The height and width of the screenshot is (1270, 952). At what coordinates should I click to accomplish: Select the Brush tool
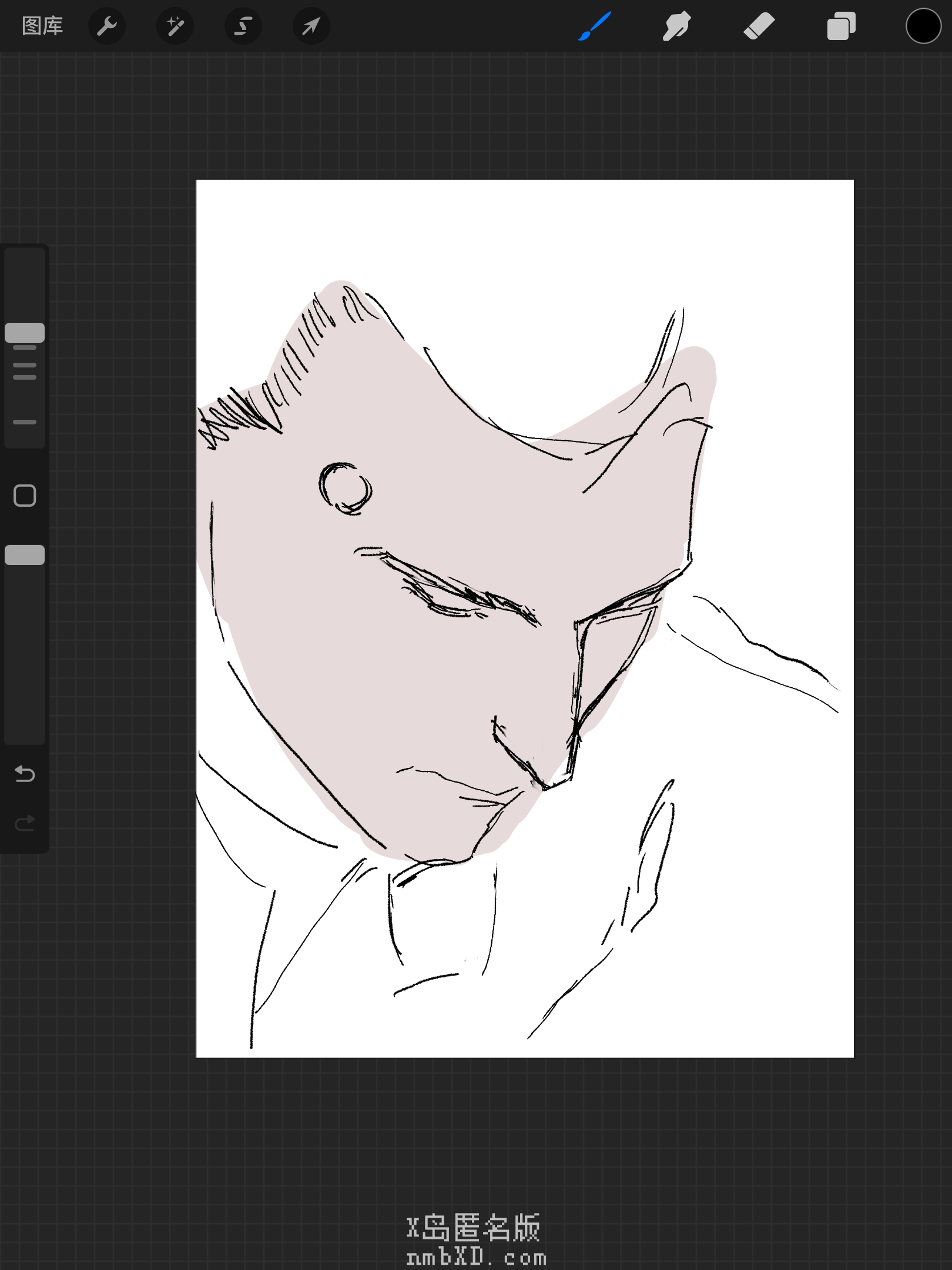click(595, 26)
